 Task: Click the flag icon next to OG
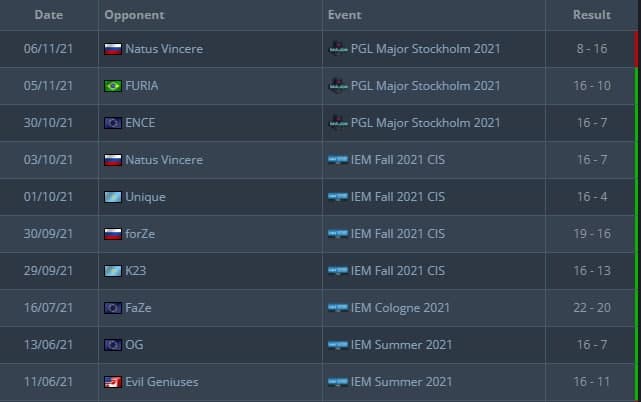pyautogui.click(x=113, y=345)
